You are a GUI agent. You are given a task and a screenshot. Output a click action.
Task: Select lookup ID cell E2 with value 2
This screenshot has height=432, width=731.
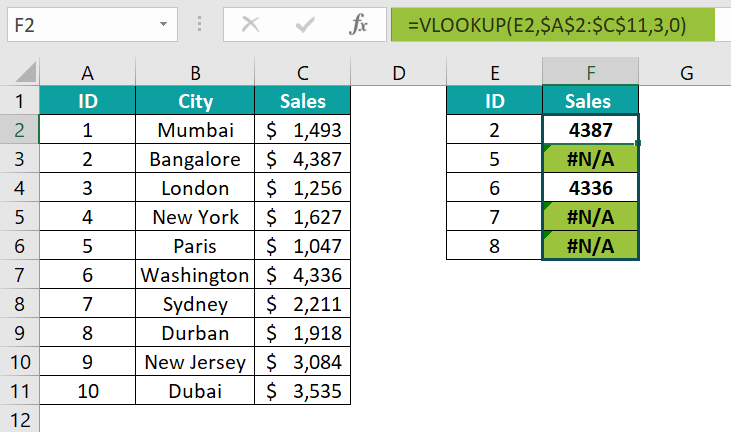(x=495, y=129)
